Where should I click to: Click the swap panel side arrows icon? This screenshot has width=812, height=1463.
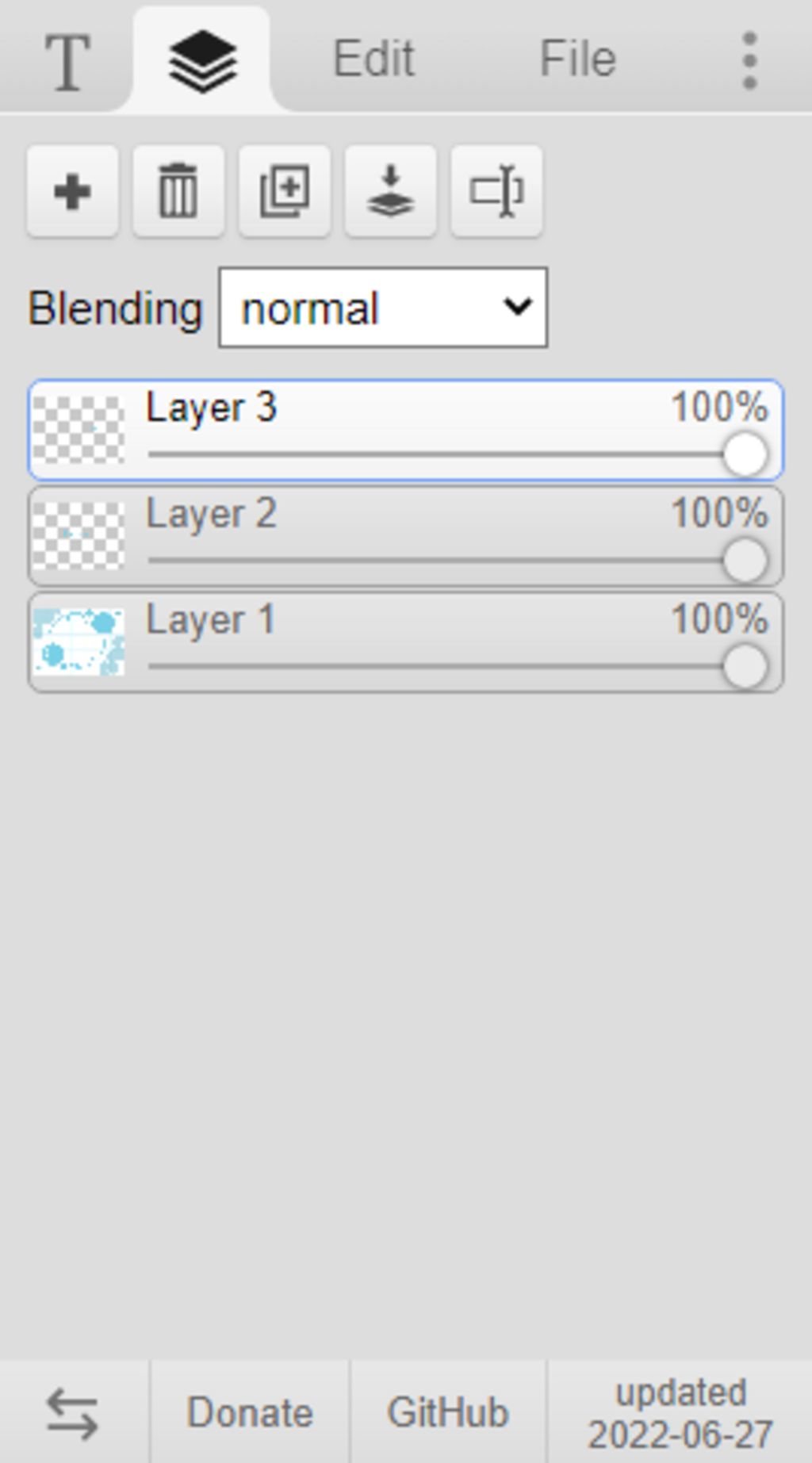pyautogui.click(x=73, y=1413)
